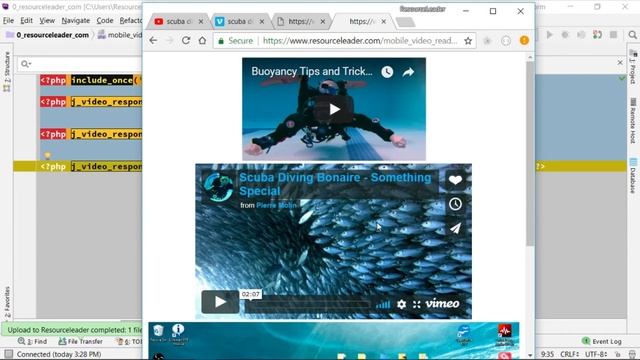Image resolution: width=640 pixels, height=360 pixels.
Task: Enter fullscreen on the Vimeo player
Action: click(x=416, y=304)
